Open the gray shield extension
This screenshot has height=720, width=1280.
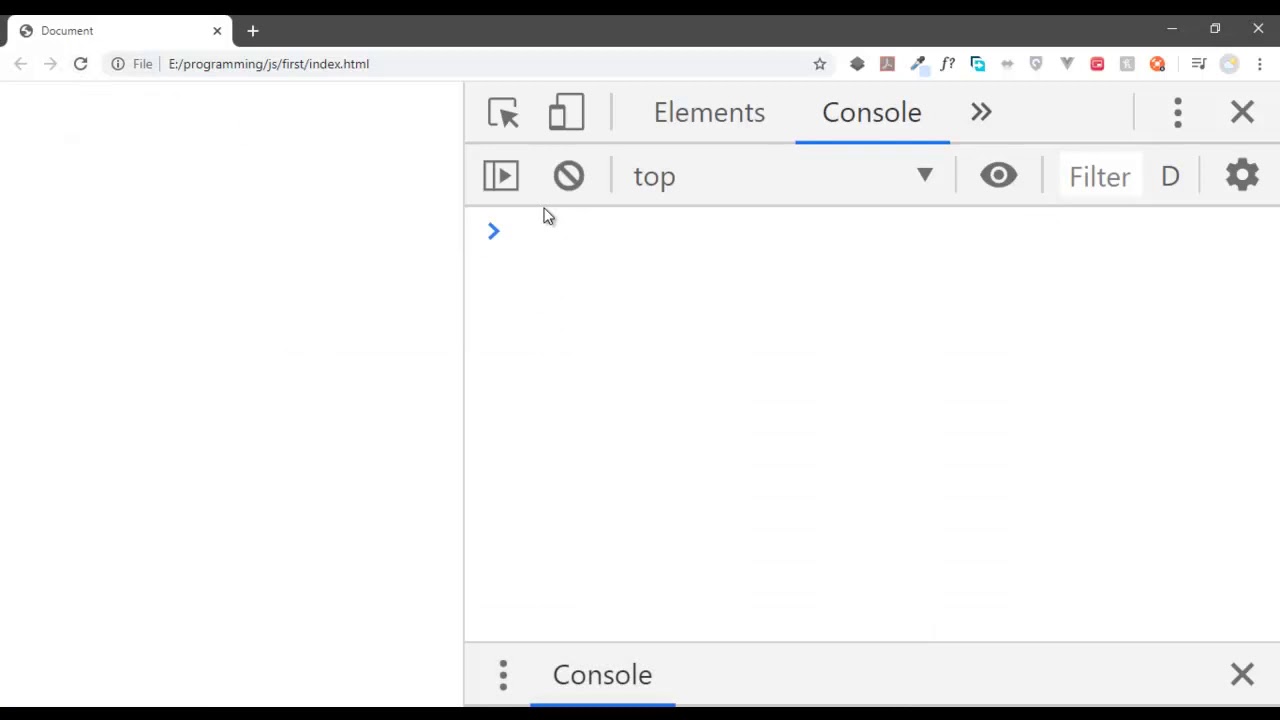(x=1036, y=64)
